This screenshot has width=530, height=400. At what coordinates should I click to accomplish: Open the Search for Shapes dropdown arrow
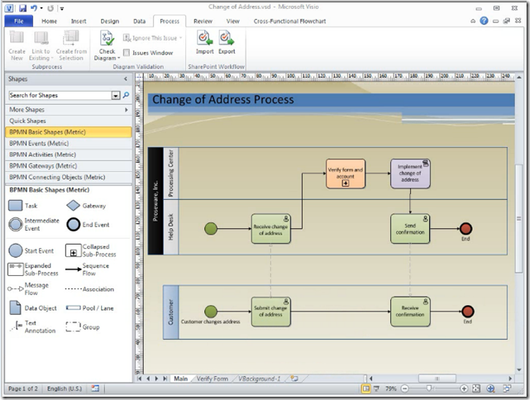pos(116,96)
